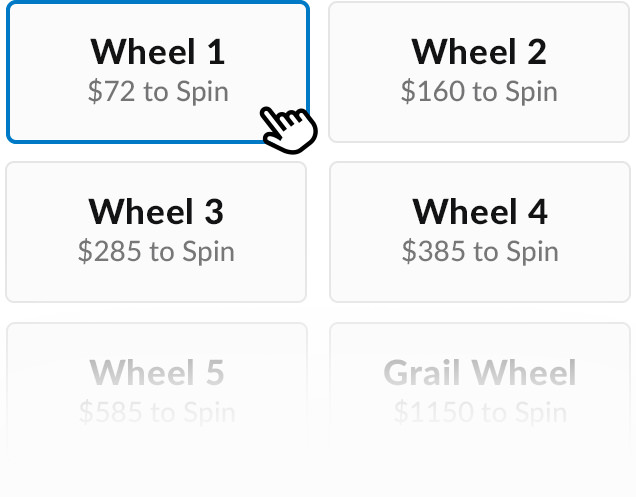Click the "$385 to Spin" price label
Screen dimensions: 636x497
click(480, 252)
